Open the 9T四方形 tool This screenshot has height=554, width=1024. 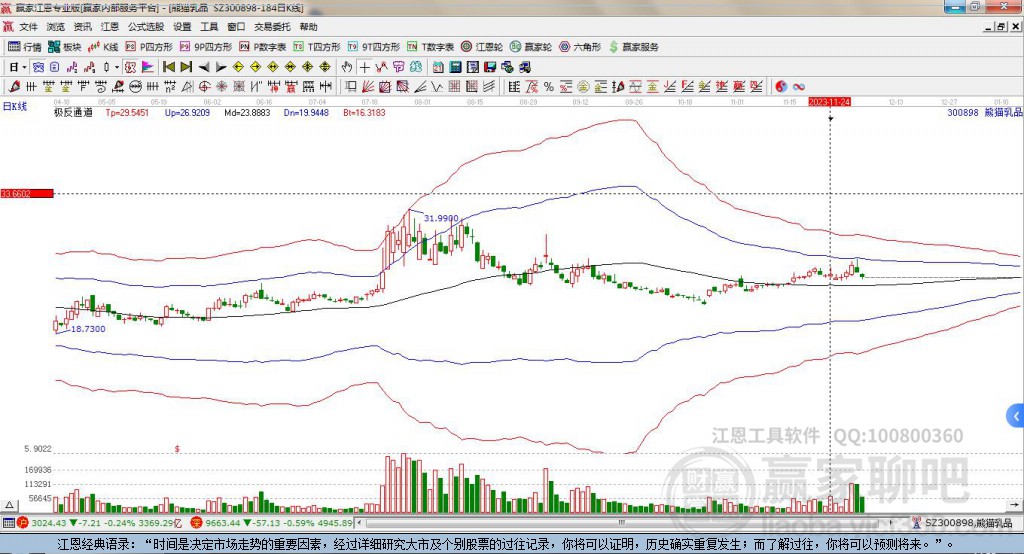coord(374,47)
